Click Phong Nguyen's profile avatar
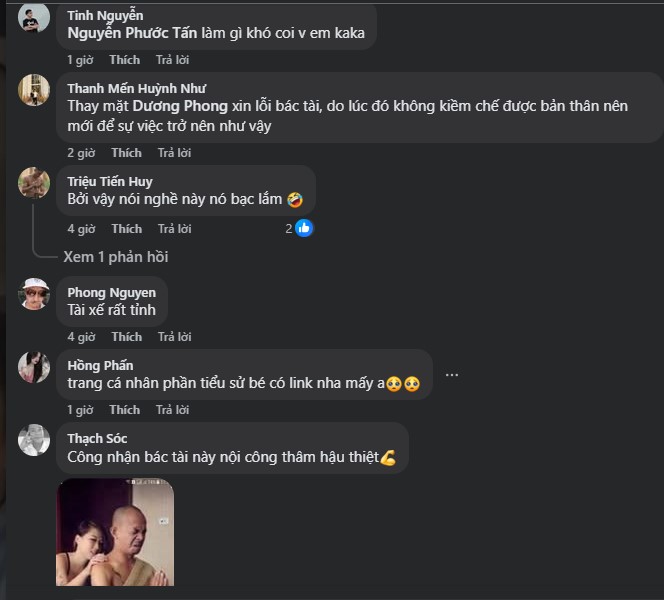The image size is (664, 600). click(x=34, y=293)
